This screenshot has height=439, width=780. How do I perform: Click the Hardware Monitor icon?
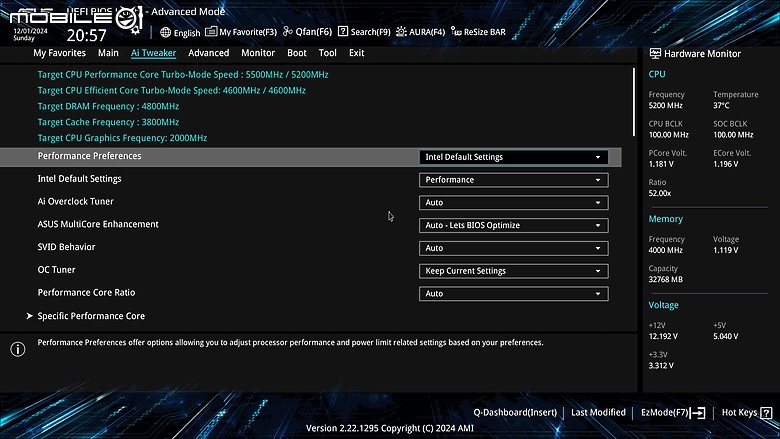point(655,53)
